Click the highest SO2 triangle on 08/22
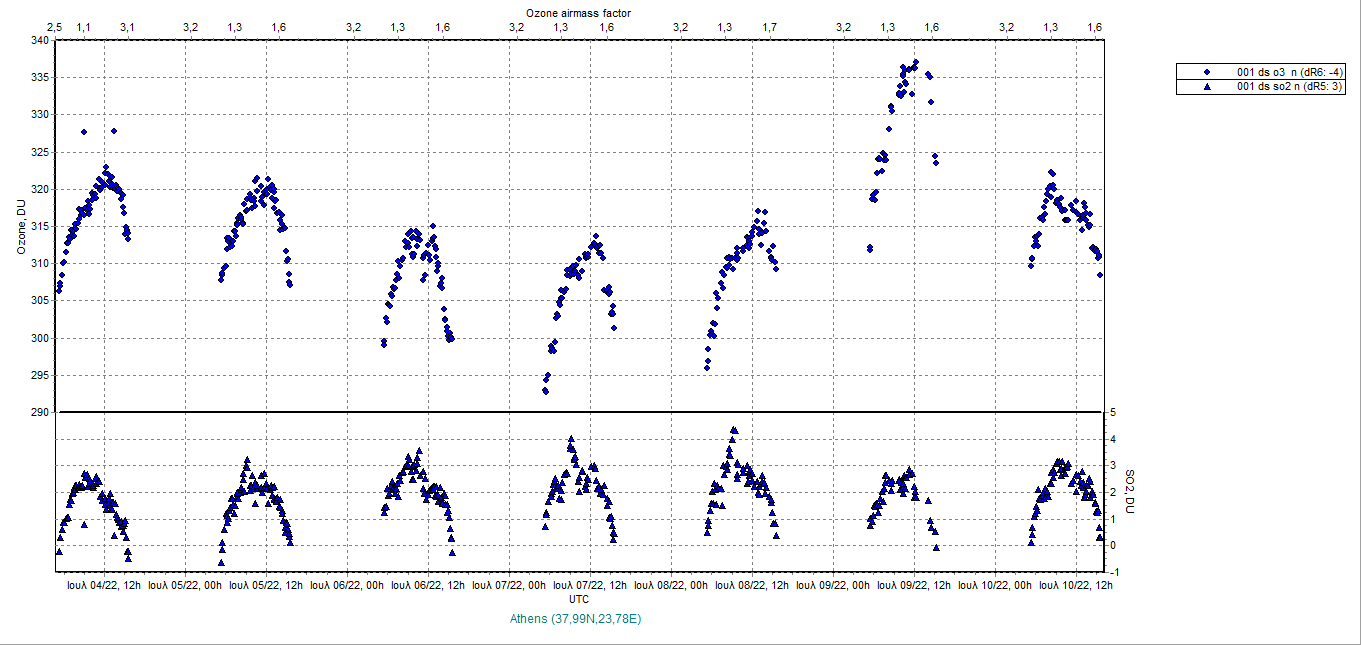 click(734, 430)
